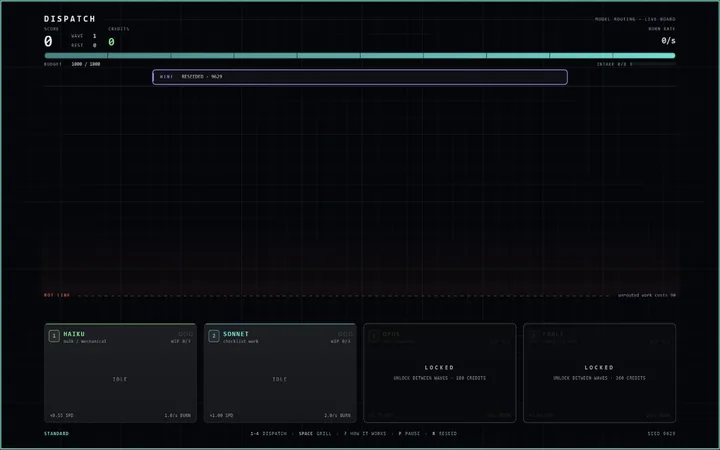Click 'checklist work' subtitle on Sonnet card
This screenshot has width=720, height=450.
[241, 341]
